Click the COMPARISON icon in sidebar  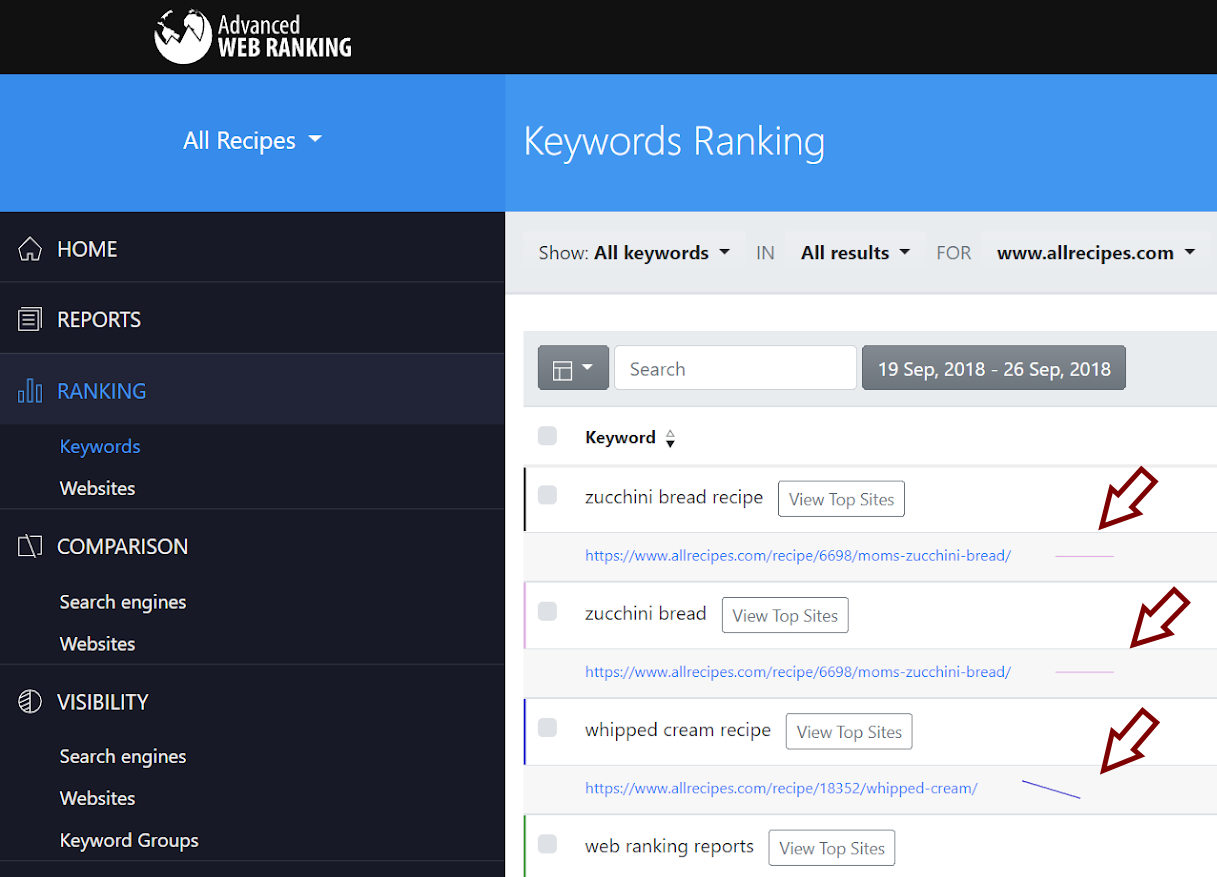pos(30,546)
